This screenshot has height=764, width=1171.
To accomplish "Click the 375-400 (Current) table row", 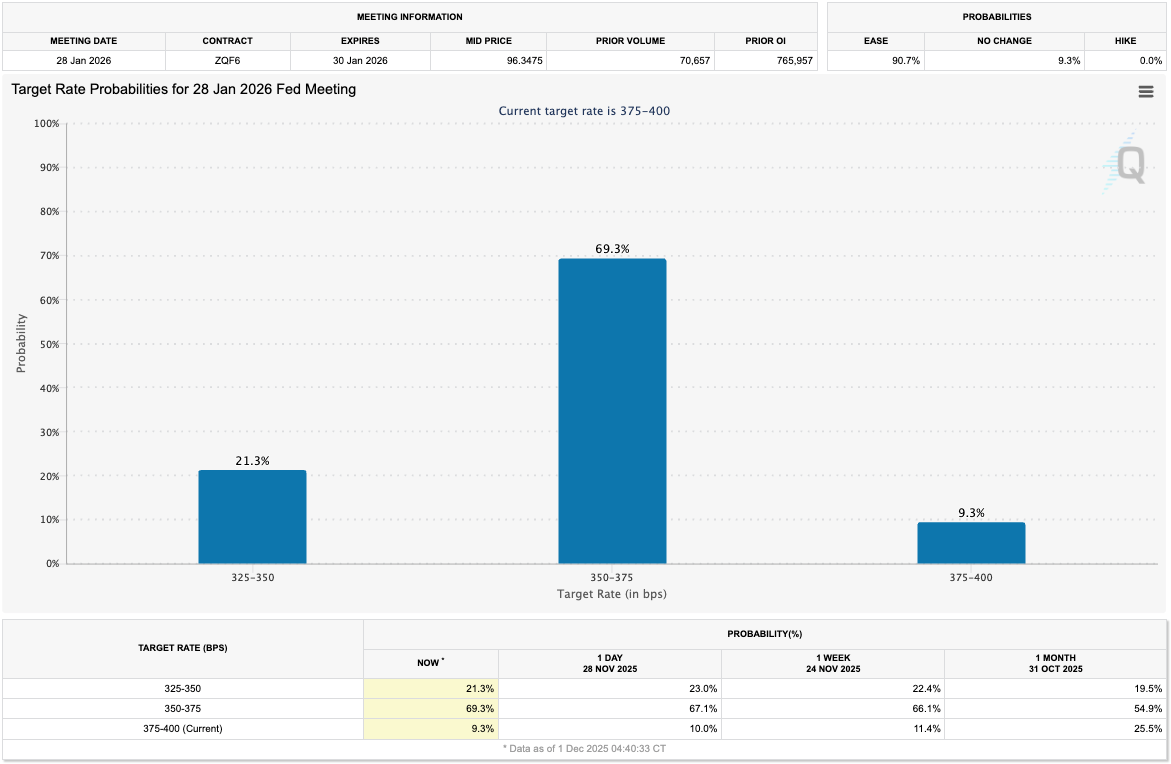I will point(183,728).
